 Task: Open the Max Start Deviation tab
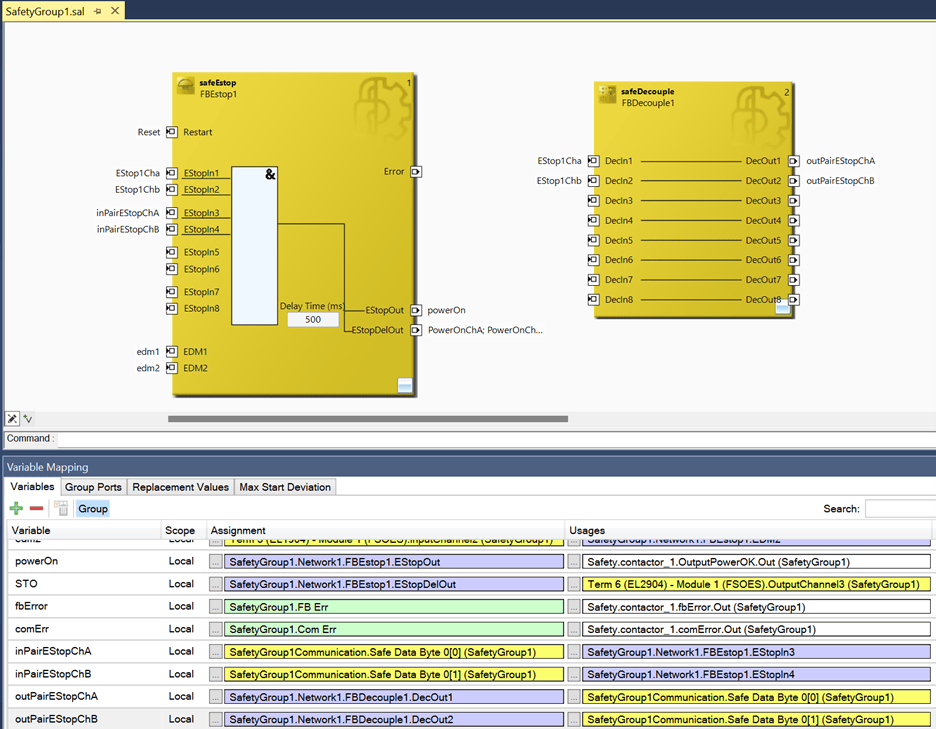pos(285,487)
